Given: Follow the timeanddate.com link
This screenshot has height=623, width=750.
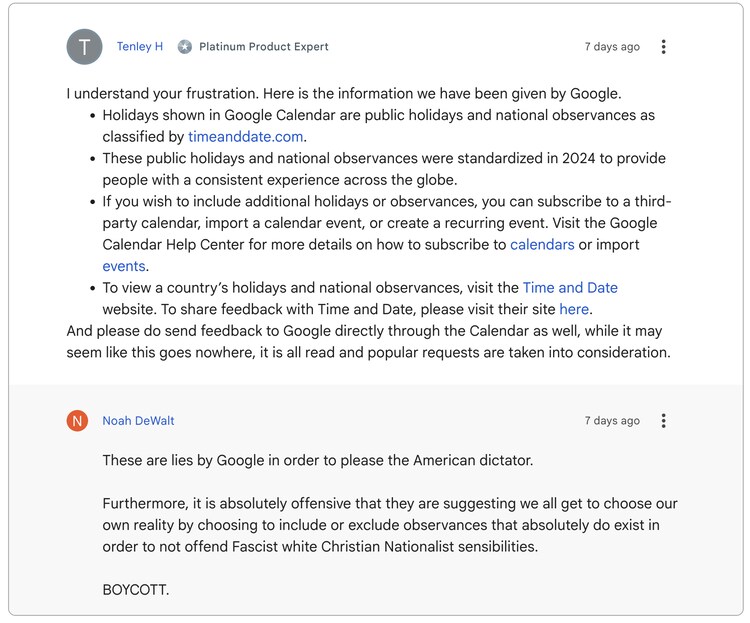Looking at the screenshot, I should [246, 137].
